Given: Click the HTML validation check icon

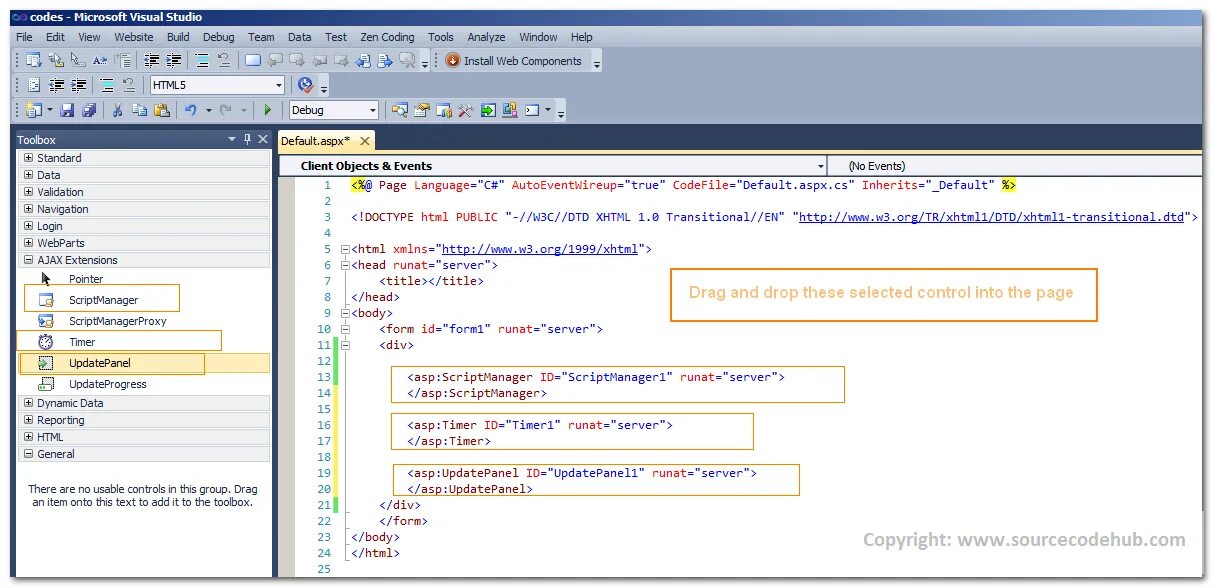Looking at the screenshot, I should 306,85.
